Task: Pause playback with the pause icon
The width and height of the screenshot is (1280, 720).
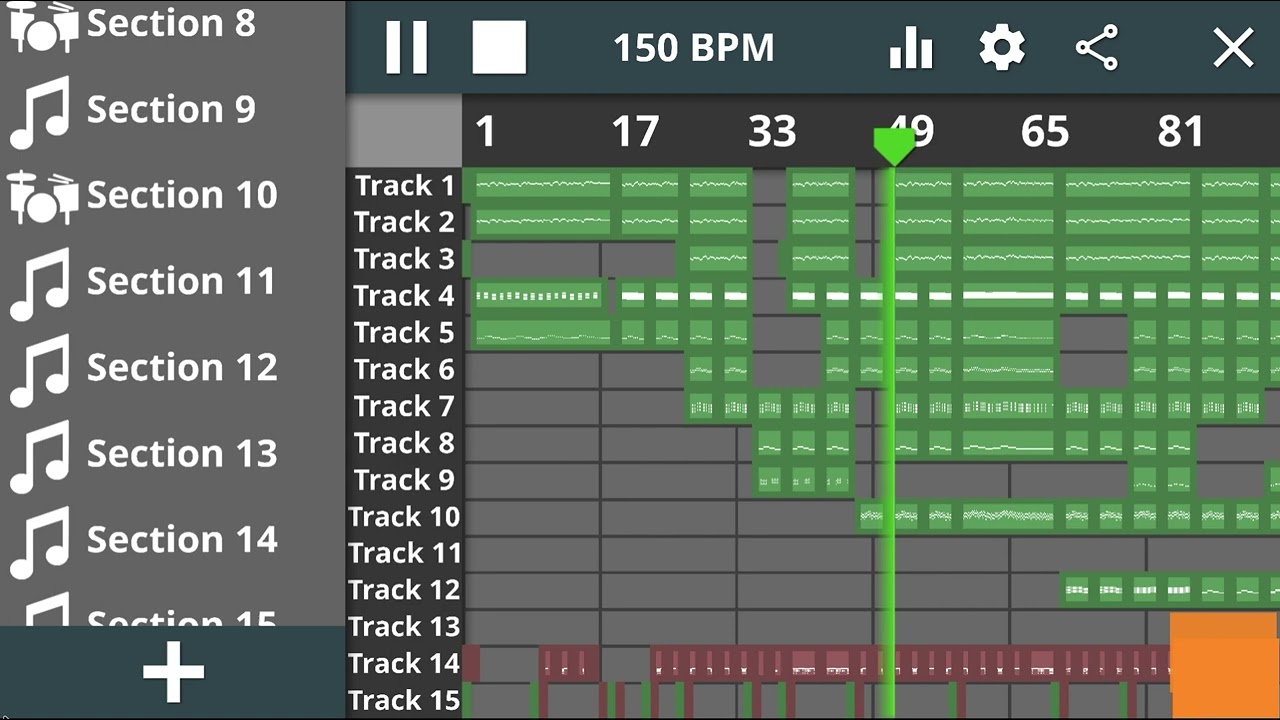Action: click(x=406, y=47)
